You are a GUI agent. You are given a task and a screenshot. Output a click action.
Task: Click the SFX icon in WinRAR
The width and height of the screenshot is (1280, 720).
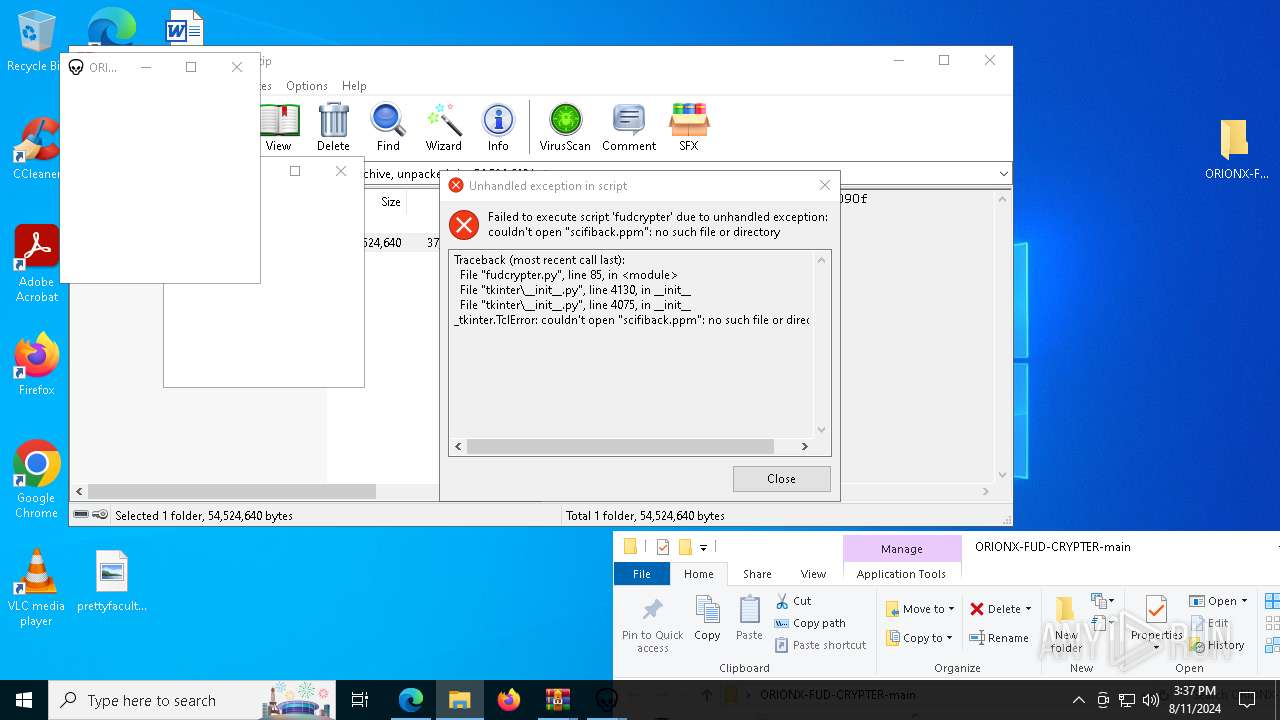pos(689,127)
